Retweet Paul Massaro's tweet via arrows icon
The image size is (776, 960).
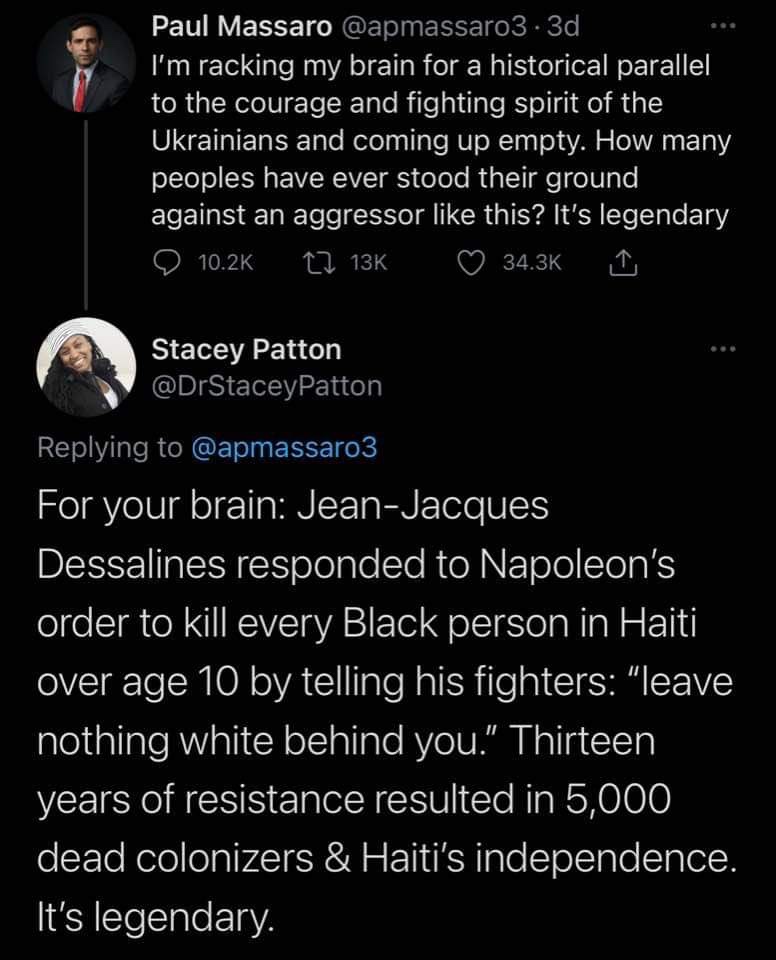(315, 262)
